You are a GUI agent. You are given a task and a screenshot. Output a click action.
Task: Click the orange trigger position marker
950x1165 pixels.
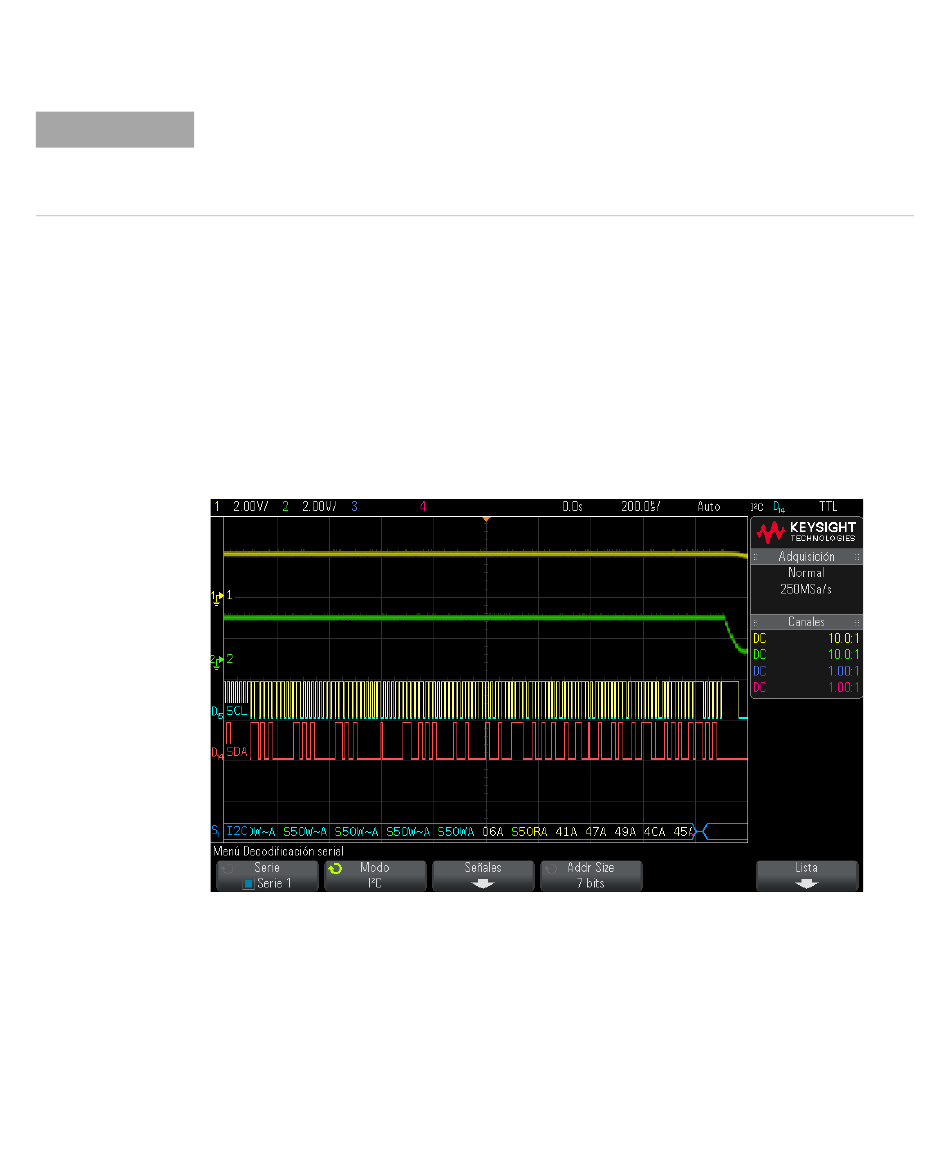pos(486,519)
